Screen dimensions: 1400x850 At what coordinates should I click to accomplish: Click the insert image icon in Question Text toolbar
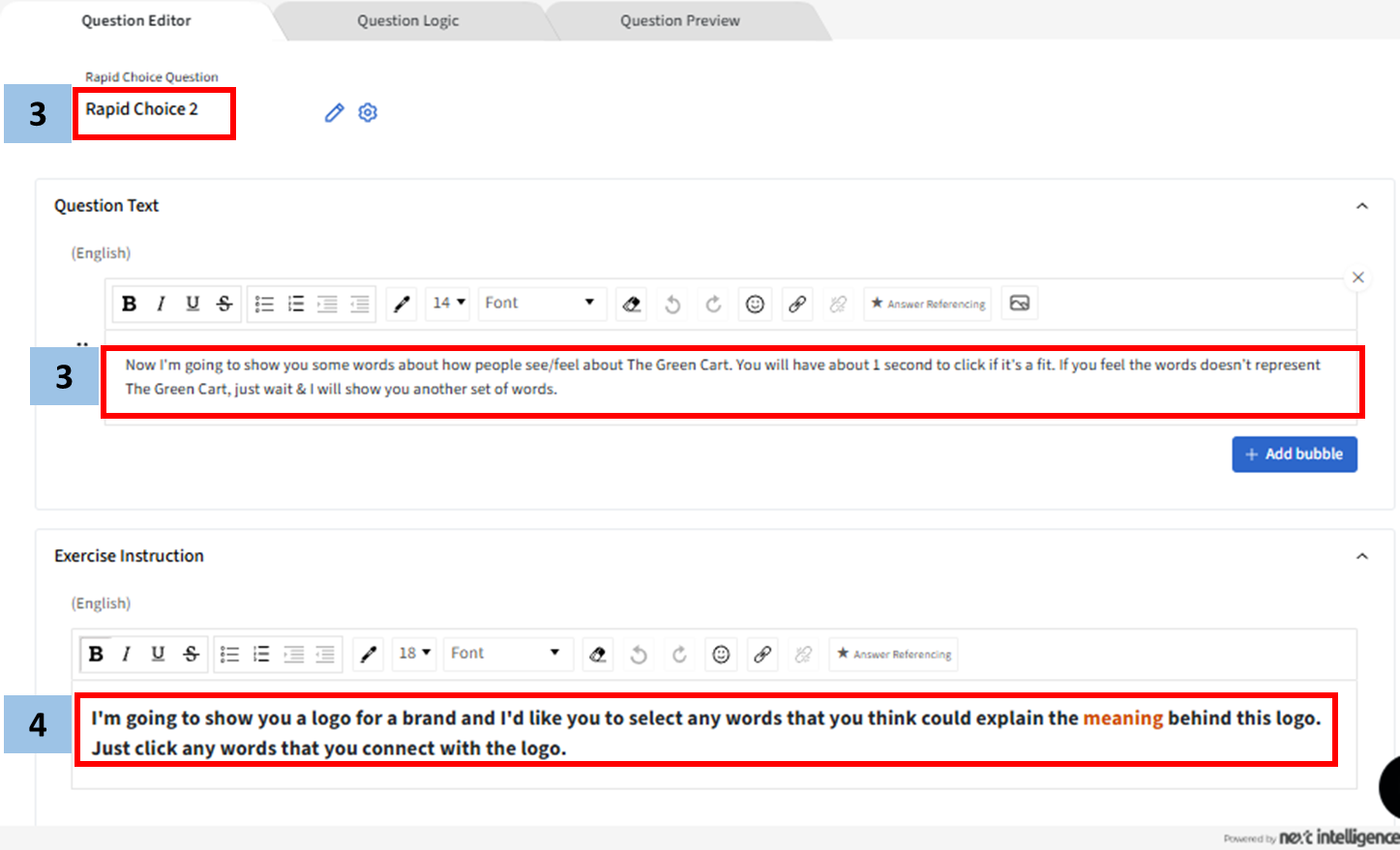1019,304
